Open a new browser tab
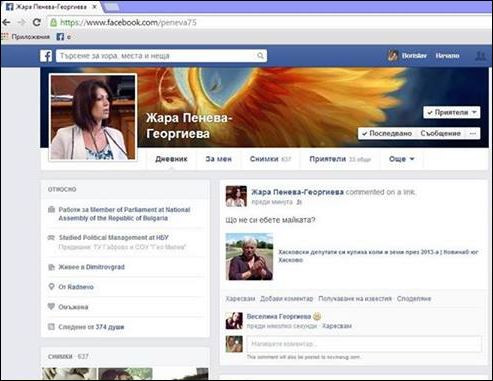This screenshot has height=381, width=493. pos(111,6)
